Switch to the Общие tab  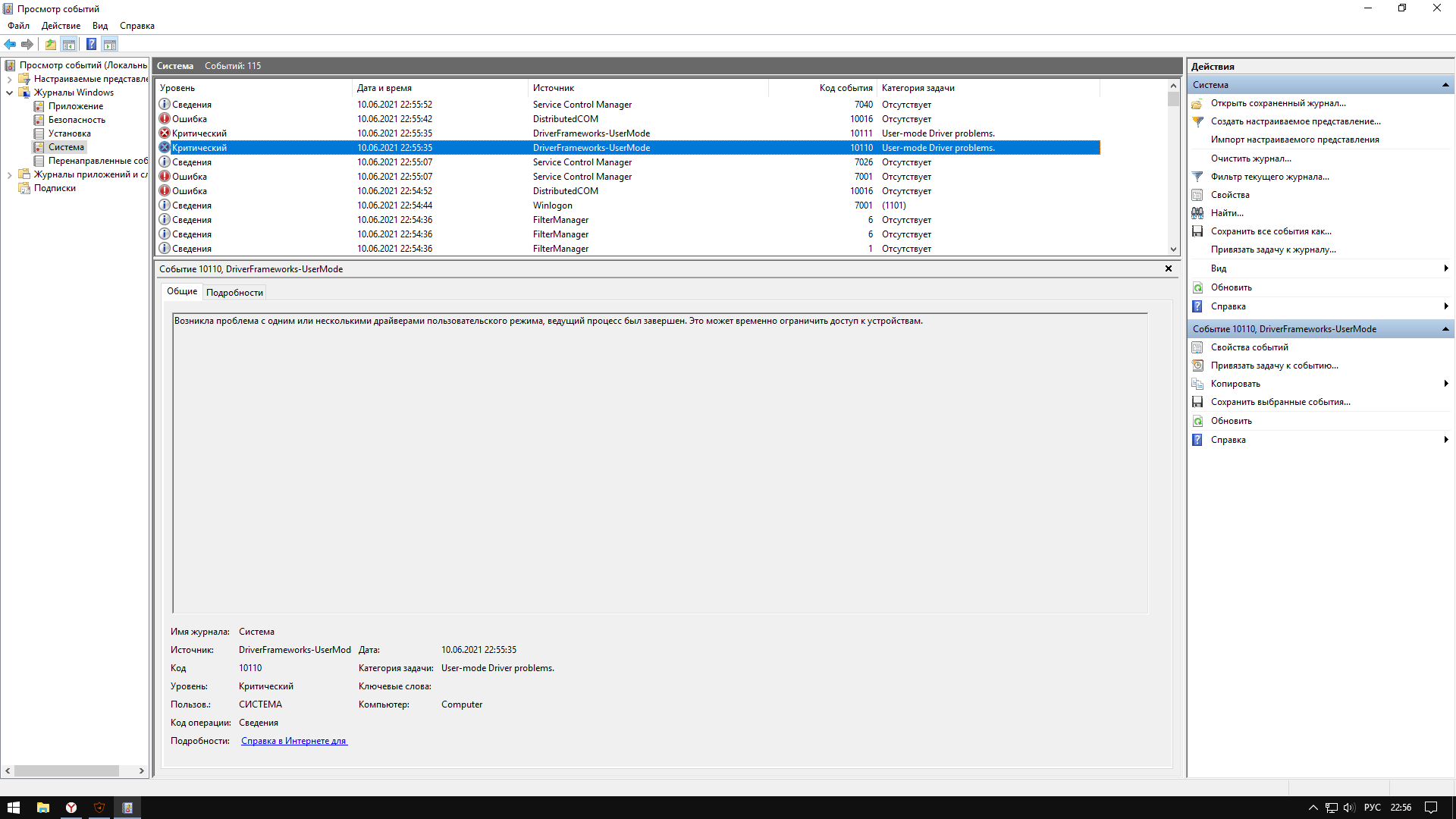[x=182, y=291]
